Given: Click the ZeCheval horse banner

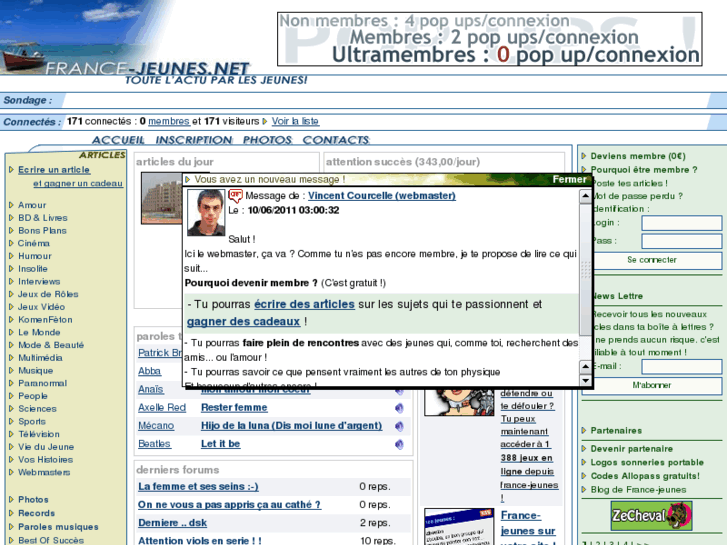Looking at the screenshot, I should 651,515.
